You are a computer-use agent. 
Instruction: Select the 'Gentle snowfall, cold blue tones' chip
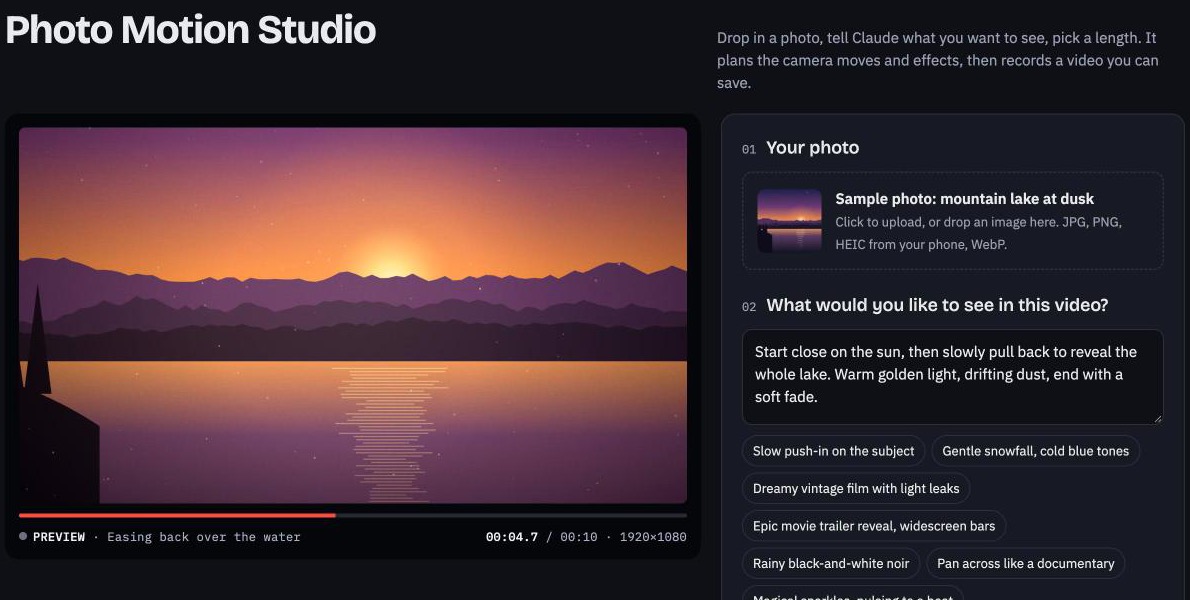point(1035,451)
